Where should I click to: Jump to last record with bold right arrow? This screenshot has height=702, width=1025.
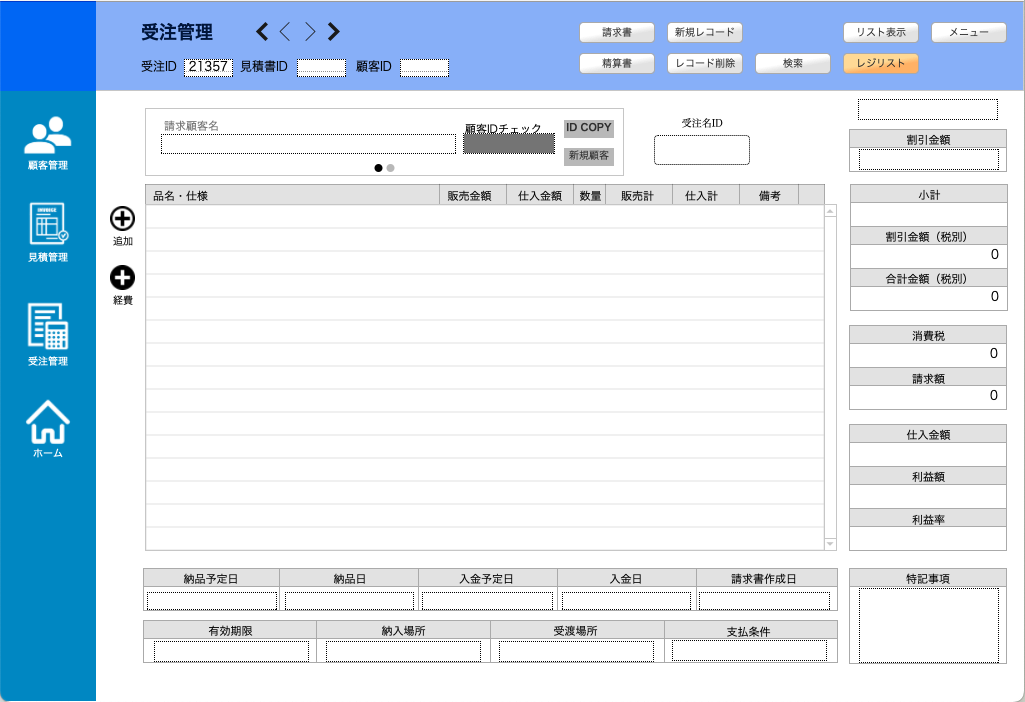(334, 32)
